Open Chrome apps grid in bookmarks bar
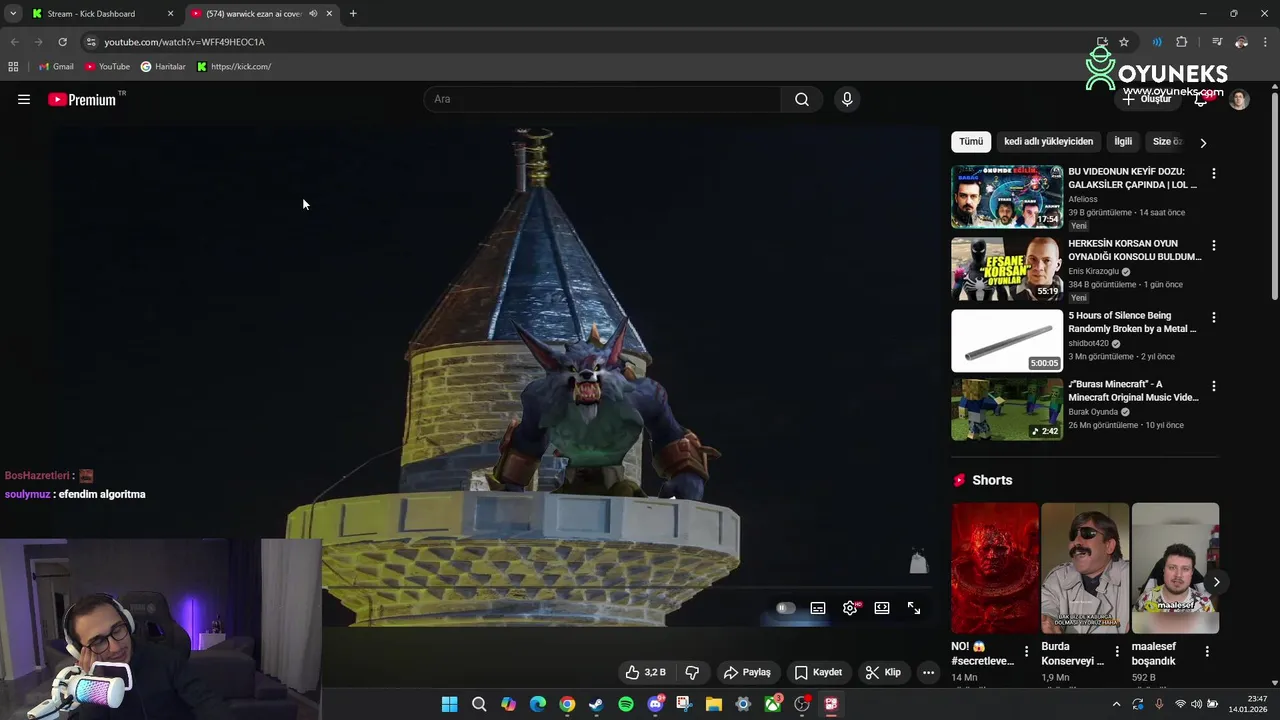The height and width of the screenshot is (720, 1280). [13, 67]
